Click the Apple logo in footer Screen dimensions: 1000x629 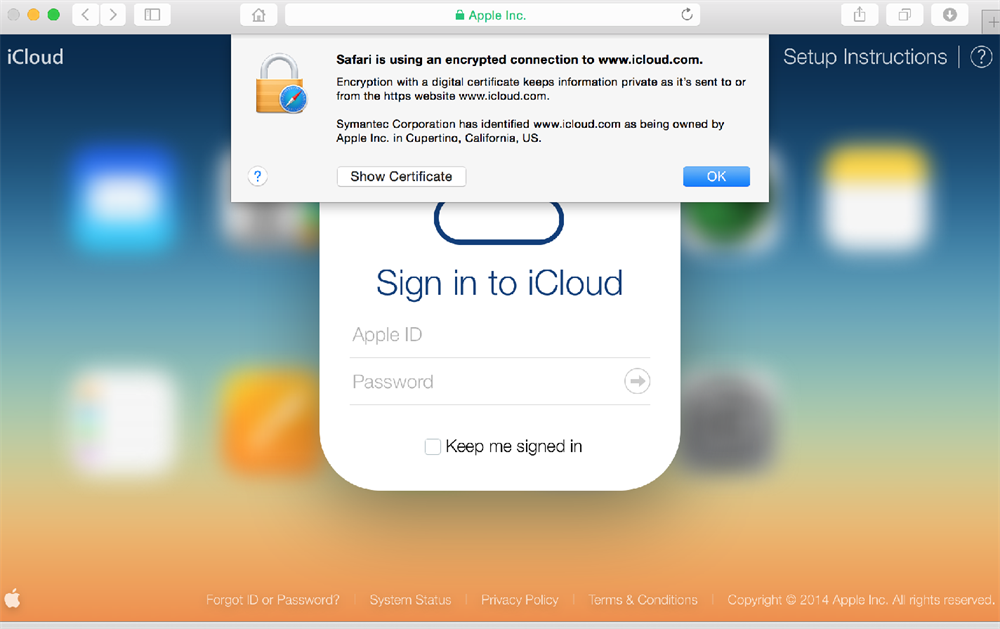(x=12, y=598)
